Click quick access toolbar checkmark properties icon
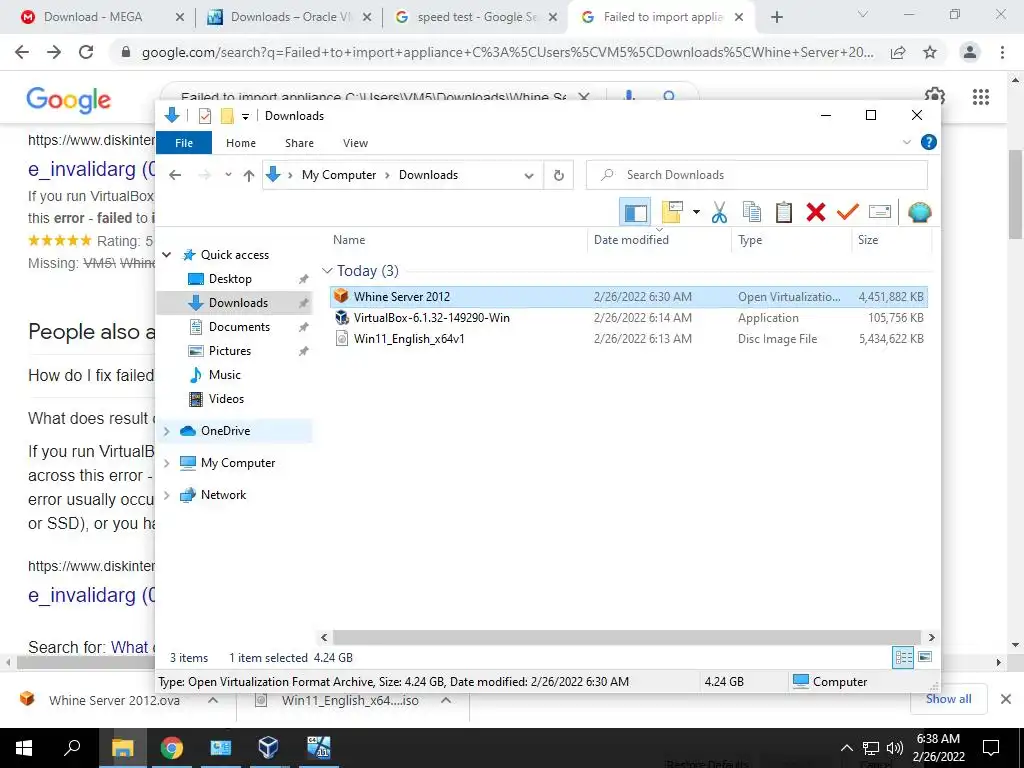1024x768 pixels. 205,116
